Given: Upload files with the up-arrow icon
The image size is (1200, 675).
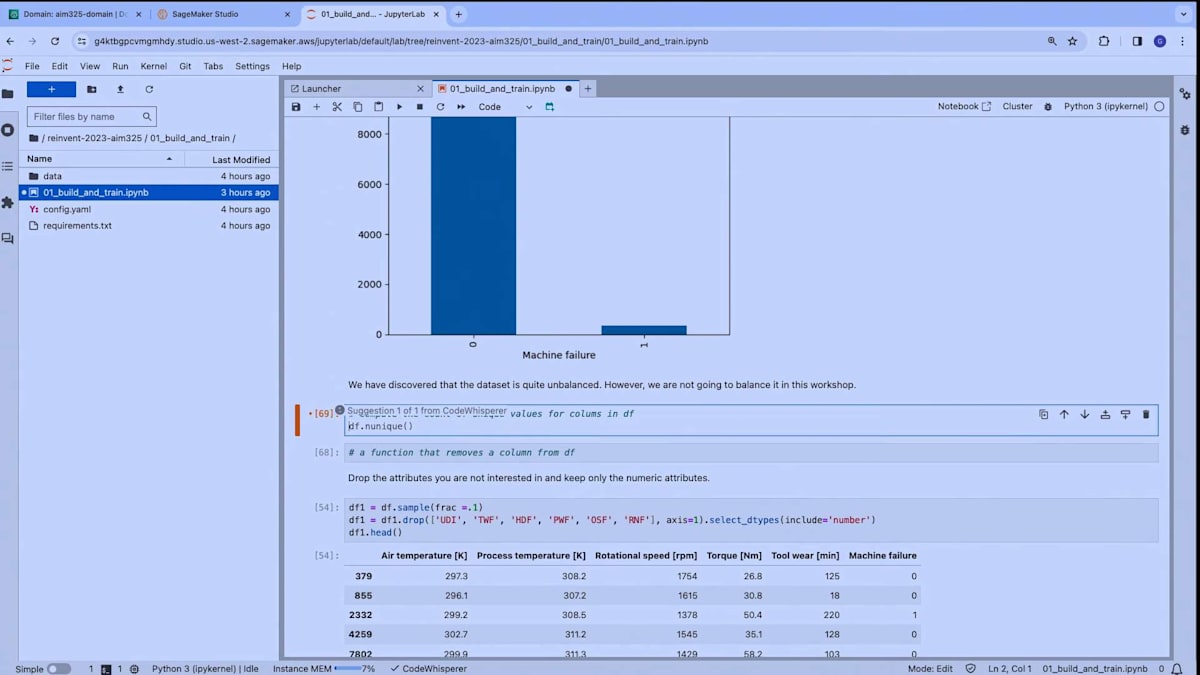Looking at the screenshot, I should pos(120,89).
